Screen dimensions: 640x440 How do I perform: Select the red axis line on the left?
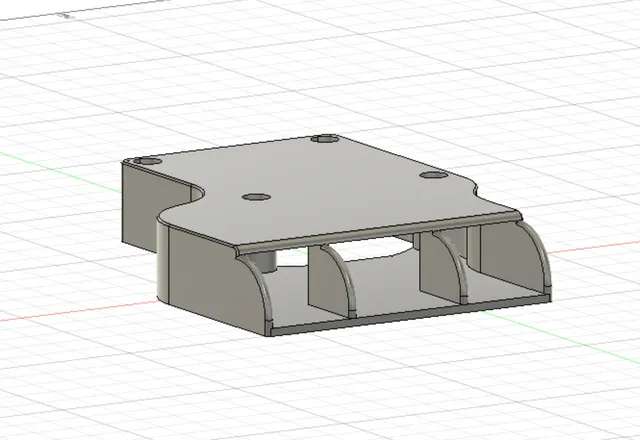[78, 311]
